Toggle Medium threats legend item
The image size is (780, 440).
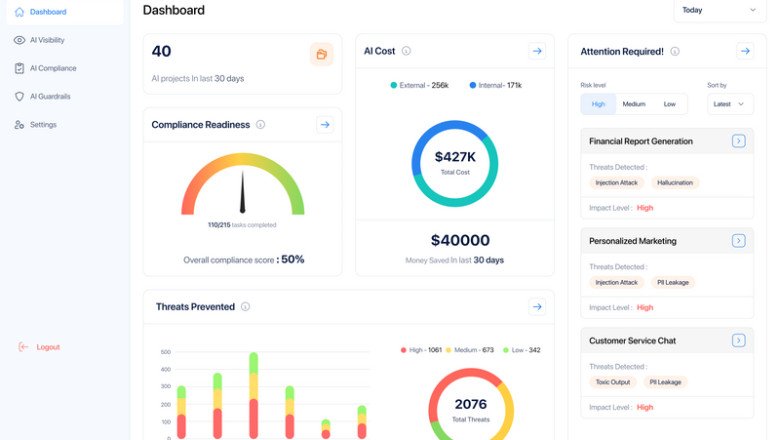pyautogui.click(x=470, y=350)
